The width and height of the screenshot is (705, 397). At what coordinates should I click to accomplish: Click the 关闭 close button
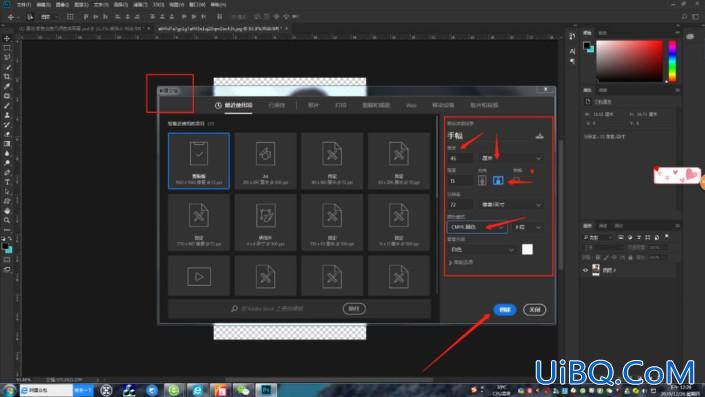coord(535,309)
